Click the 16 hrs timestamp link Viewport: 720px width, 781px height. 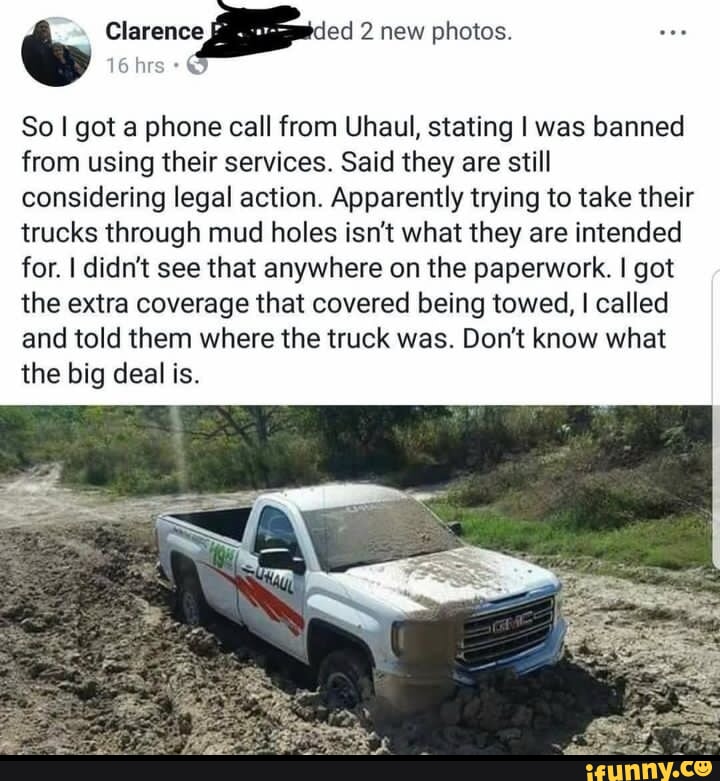135,65
